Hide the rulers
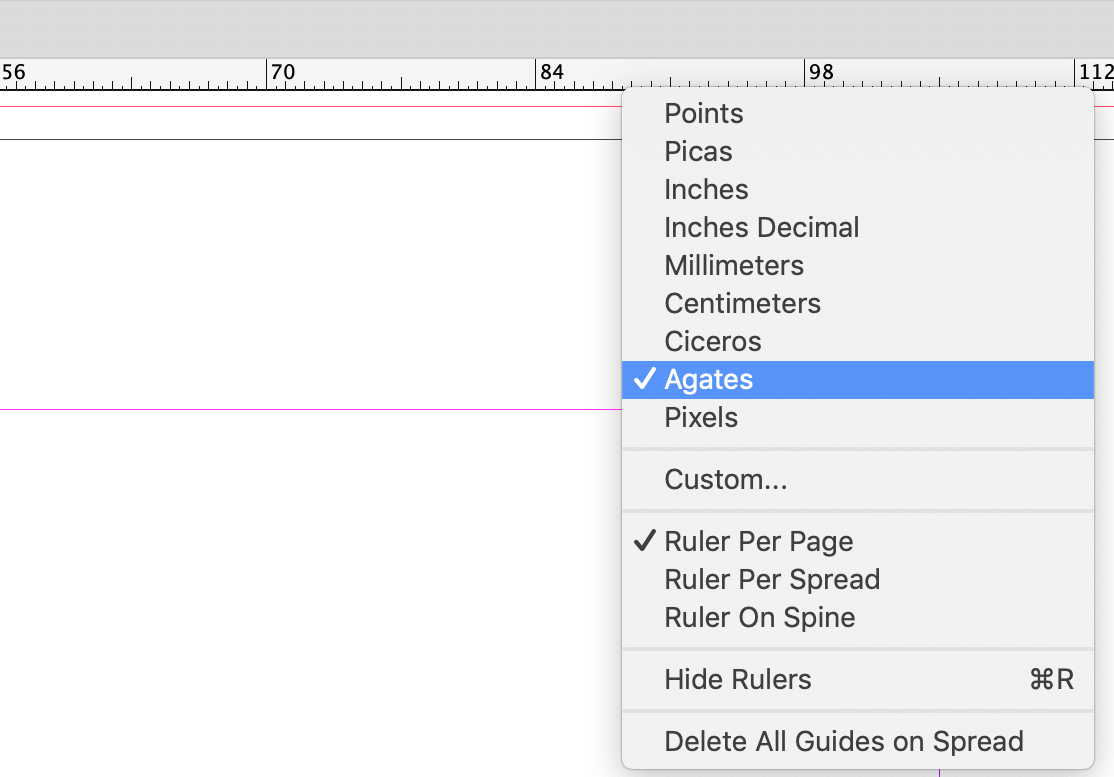This screenshot has width=1114, height=777. pos(737,679)
